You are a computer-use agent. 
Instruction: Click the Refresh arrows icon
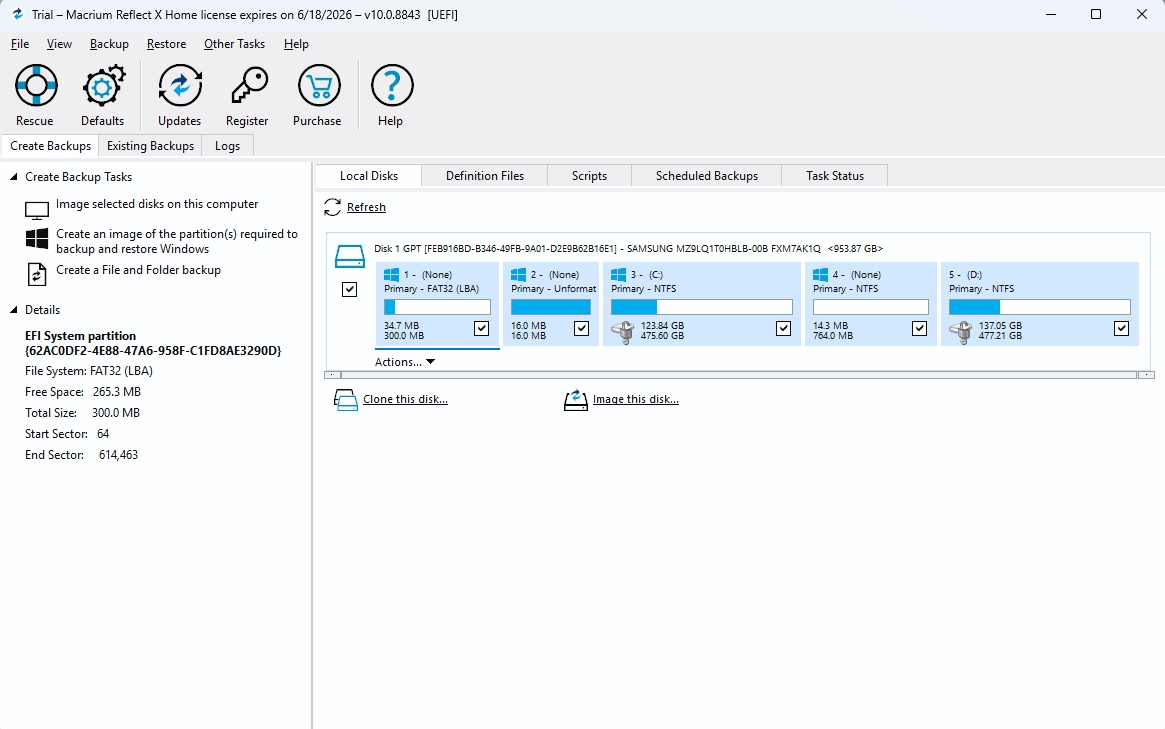point(332,207)
